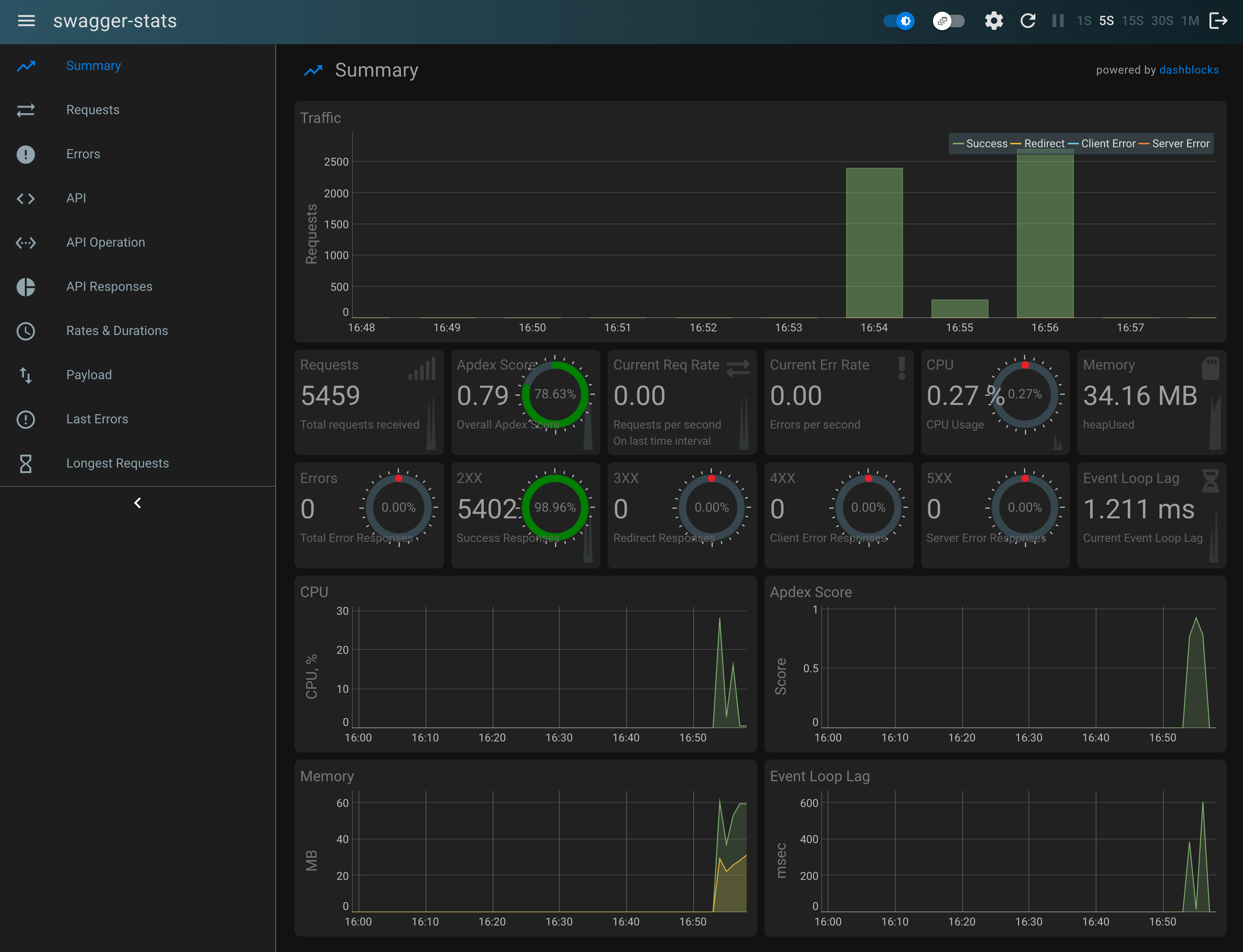Toggle the dark mode switch
This screenshot has width=1243, height=952.
pyautogui.click(x=898, y=21)
